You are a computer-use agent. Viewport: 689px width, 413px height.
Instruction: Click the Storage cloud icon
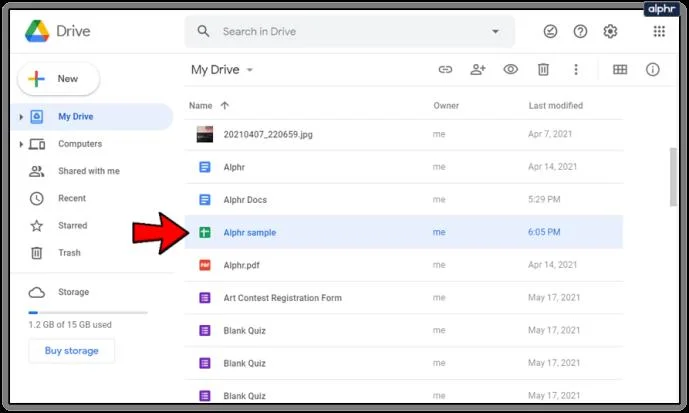(36, 292)
